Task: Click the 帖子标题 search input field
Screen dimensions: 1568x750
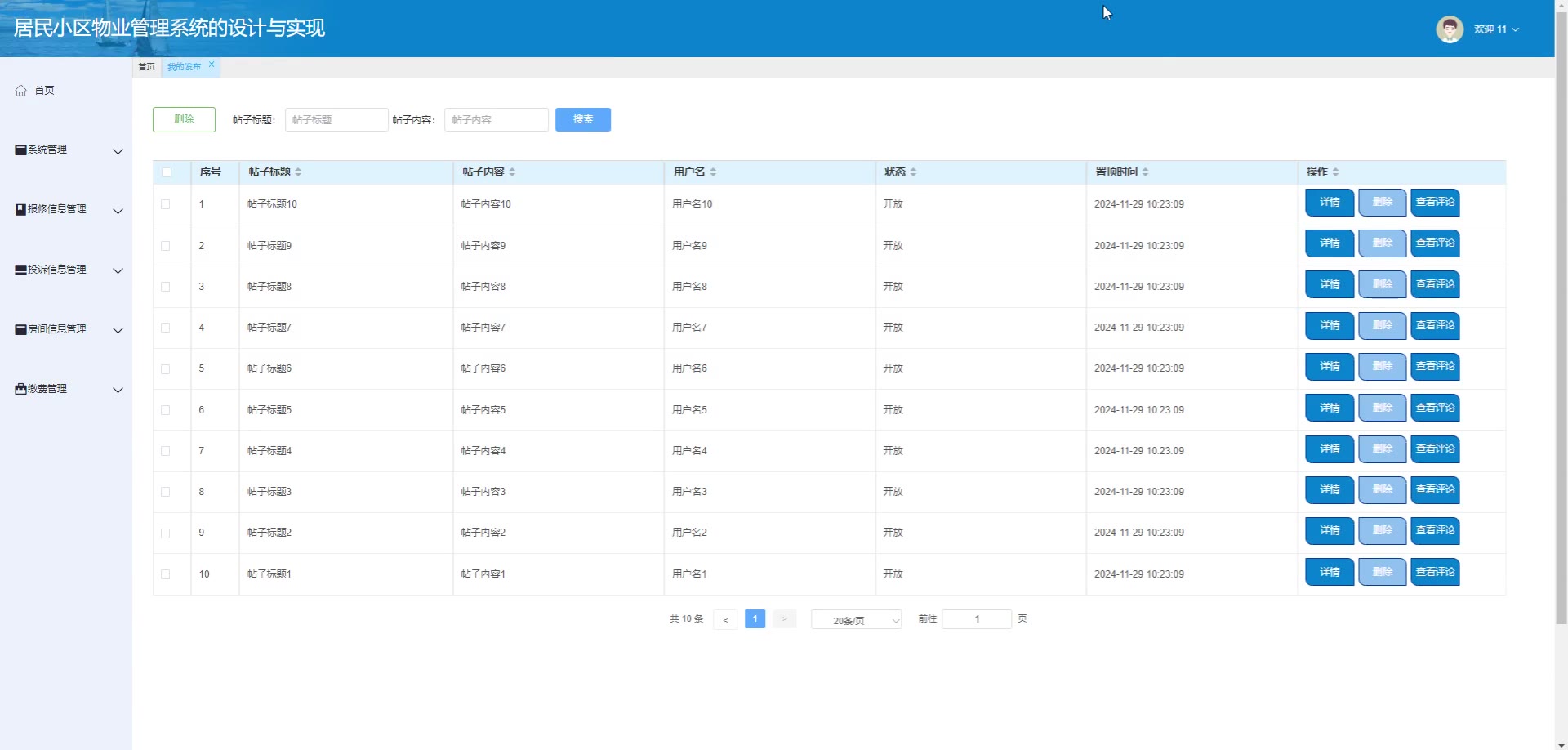Action: click(x=336, y=120)
